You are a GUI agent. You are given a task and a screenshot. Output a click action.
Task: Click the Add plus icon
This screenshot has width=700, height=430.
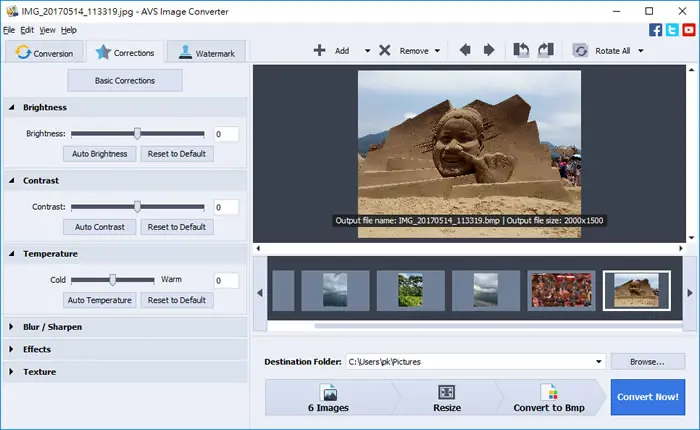coord(319,50)
